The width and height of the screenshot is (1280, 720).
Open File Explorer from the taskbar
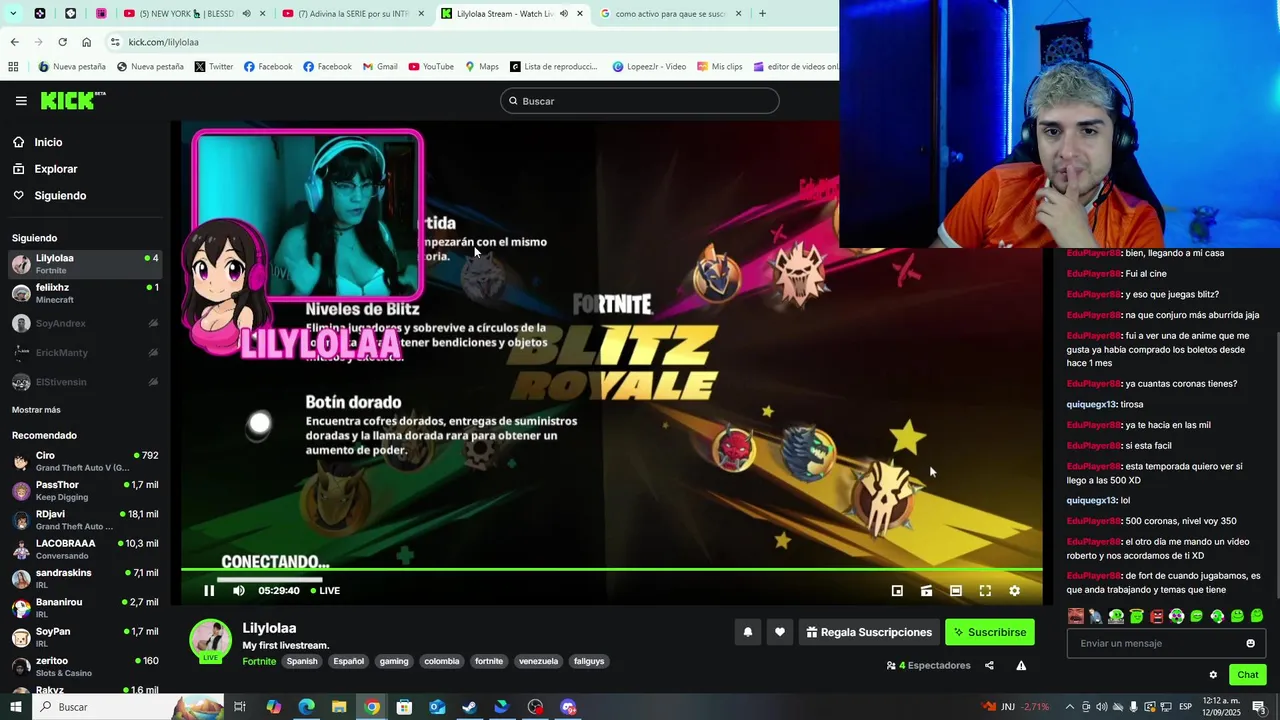coord(339,707)
